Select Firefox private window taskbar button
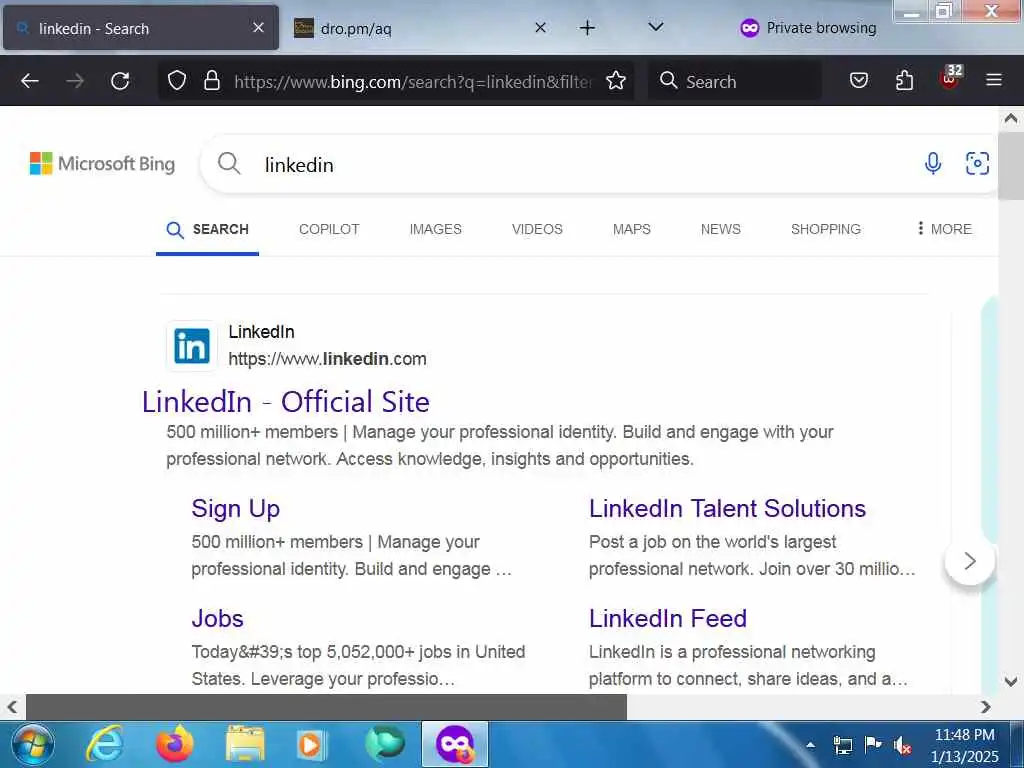The height and width of the screenshot is (768, 1024). [x=455, y=744]
